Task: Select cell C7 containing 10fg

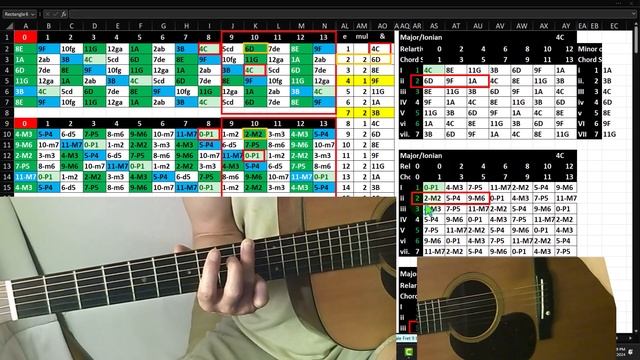Action: pos(71,102)
